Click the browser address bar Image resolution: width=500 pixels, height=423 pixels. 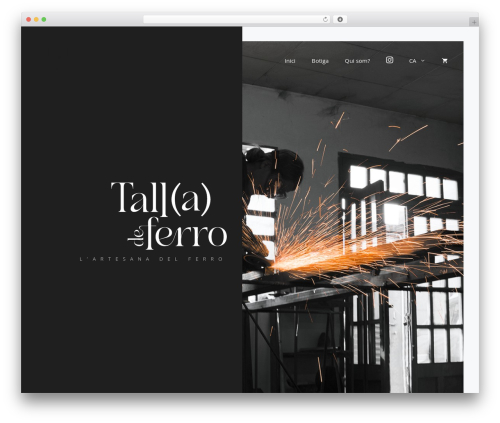237,19
